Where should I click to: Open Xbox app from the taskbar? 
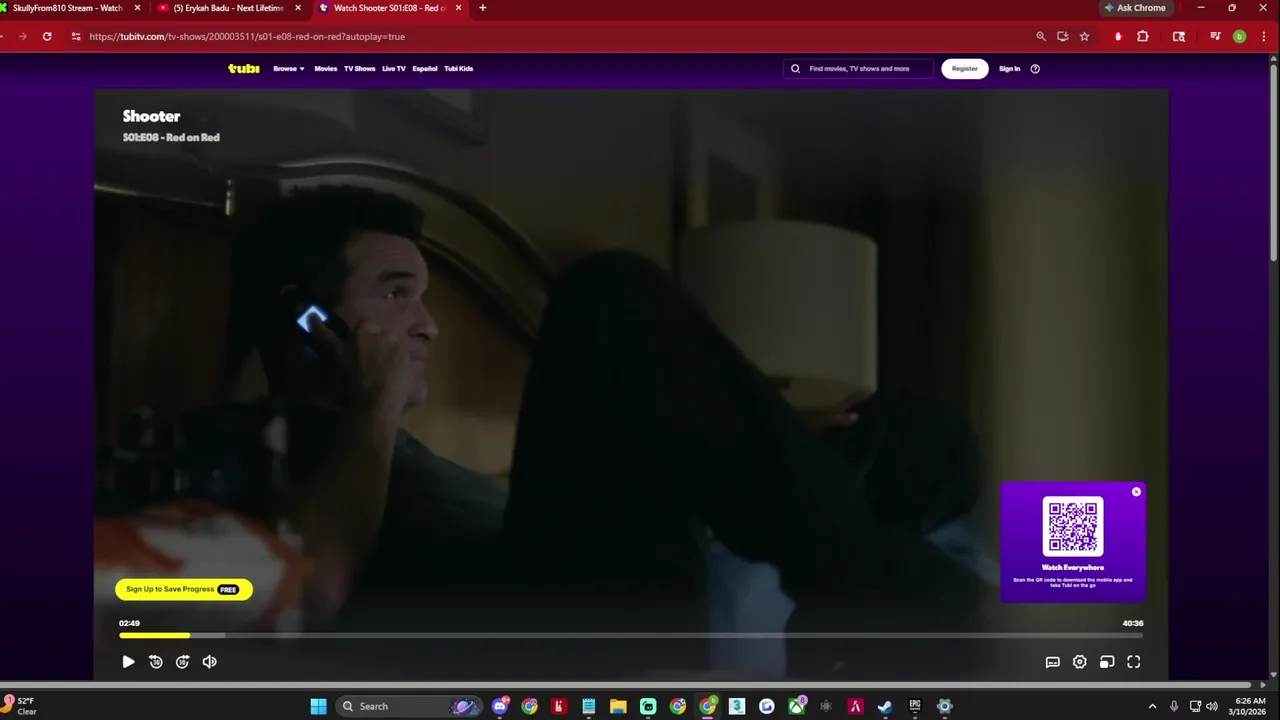pyautogui.click(x=796, y=706)
